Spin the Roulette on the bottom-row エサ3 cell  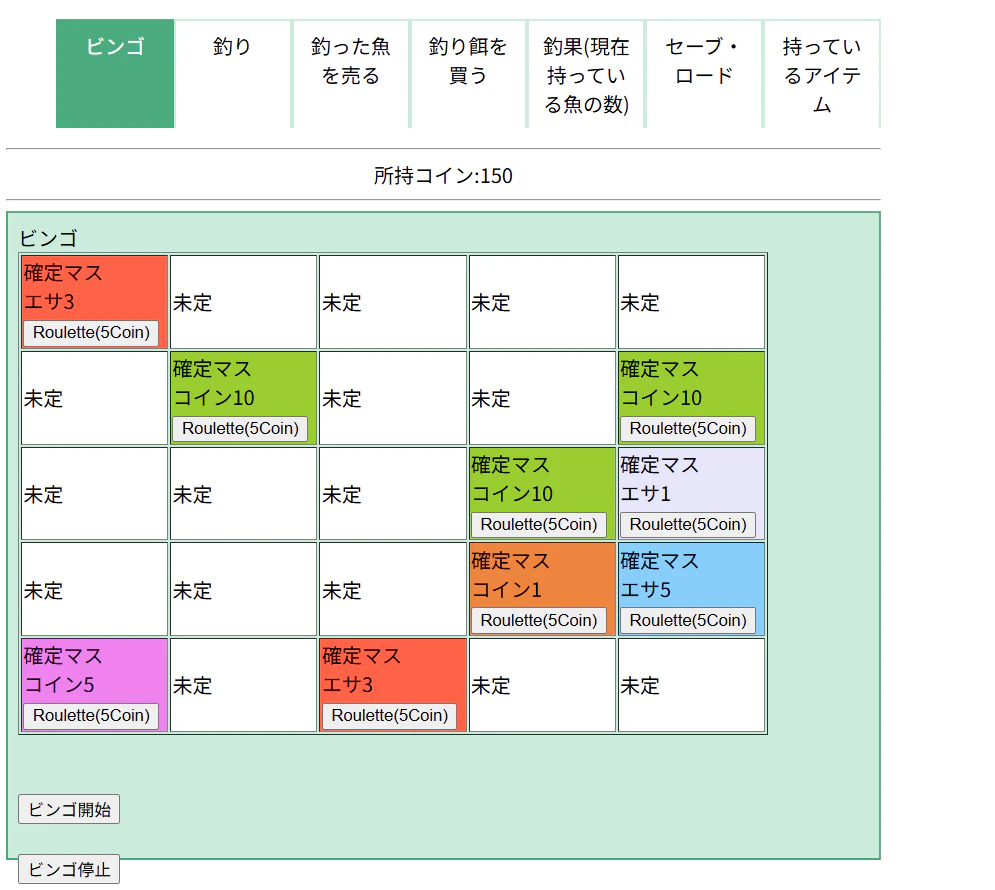coord(390,715)
